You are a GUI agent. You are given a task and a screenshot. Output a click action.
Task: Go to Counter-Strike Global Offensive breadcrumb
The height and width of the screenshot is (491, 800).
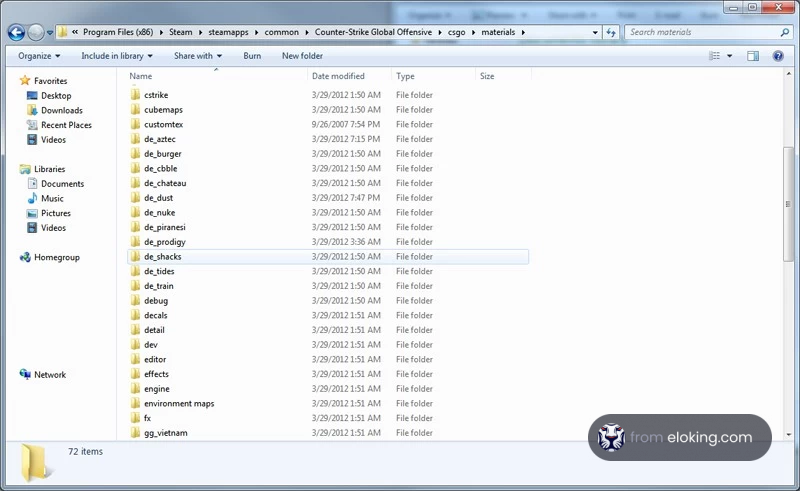[x=373, y=32]
